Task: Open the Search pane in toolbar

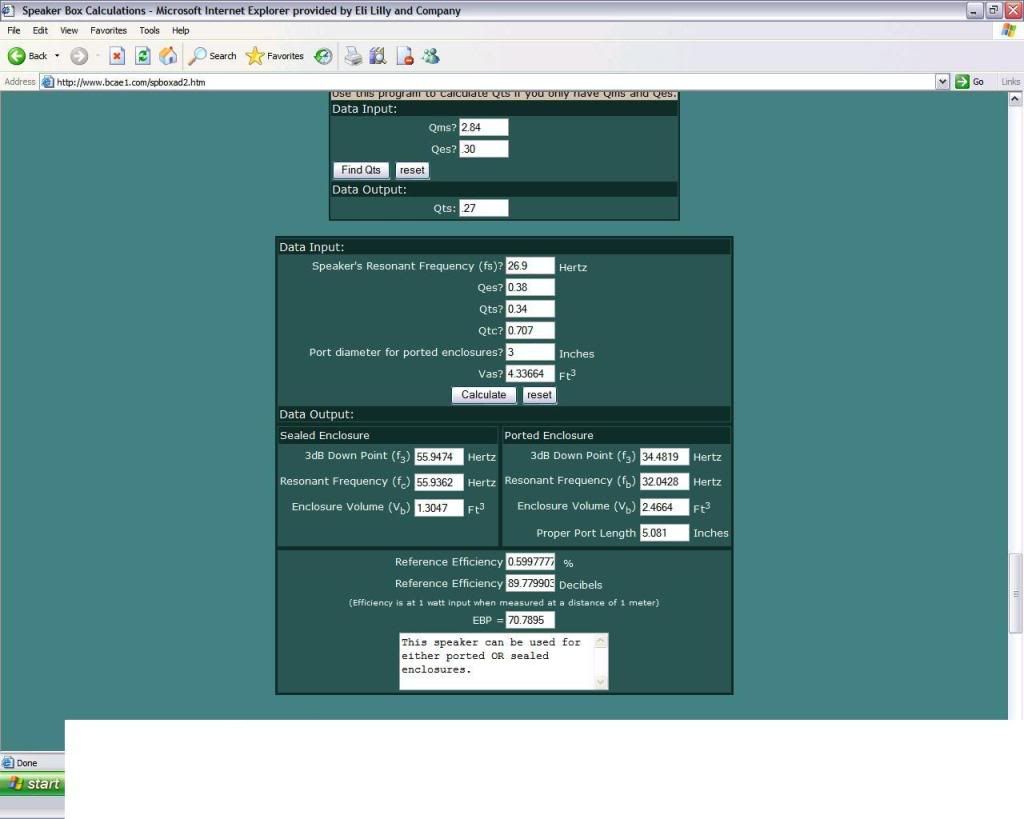Action: 212,56
